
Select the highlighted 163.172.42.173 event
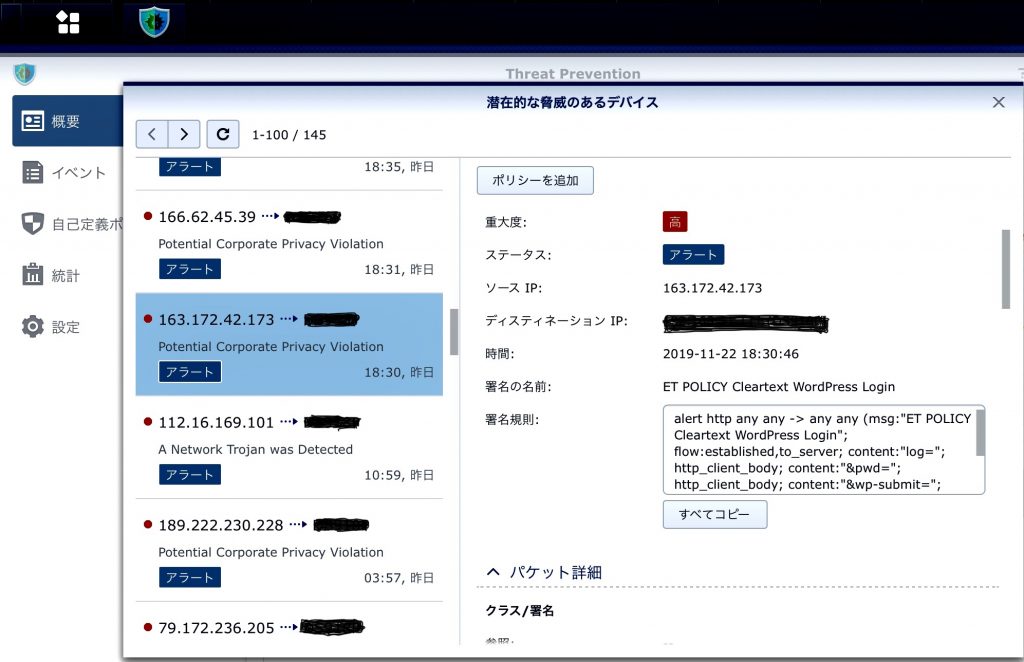289,345
